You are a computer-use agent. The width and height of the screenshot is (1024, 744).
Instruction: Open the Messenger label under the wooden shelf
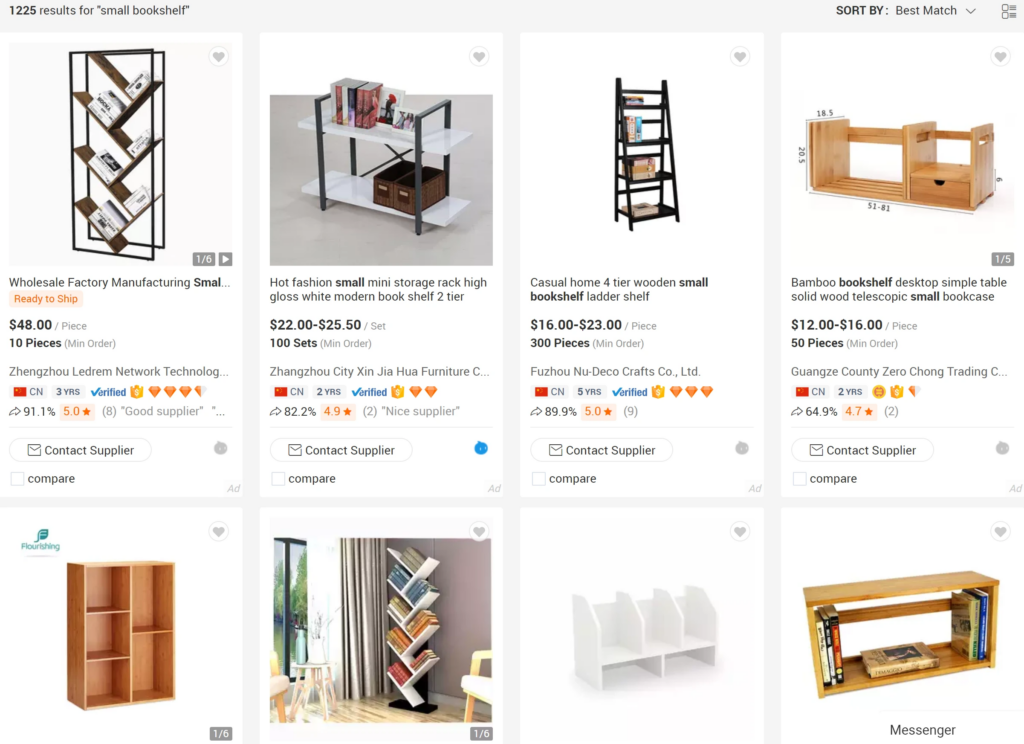click(922, 730)
